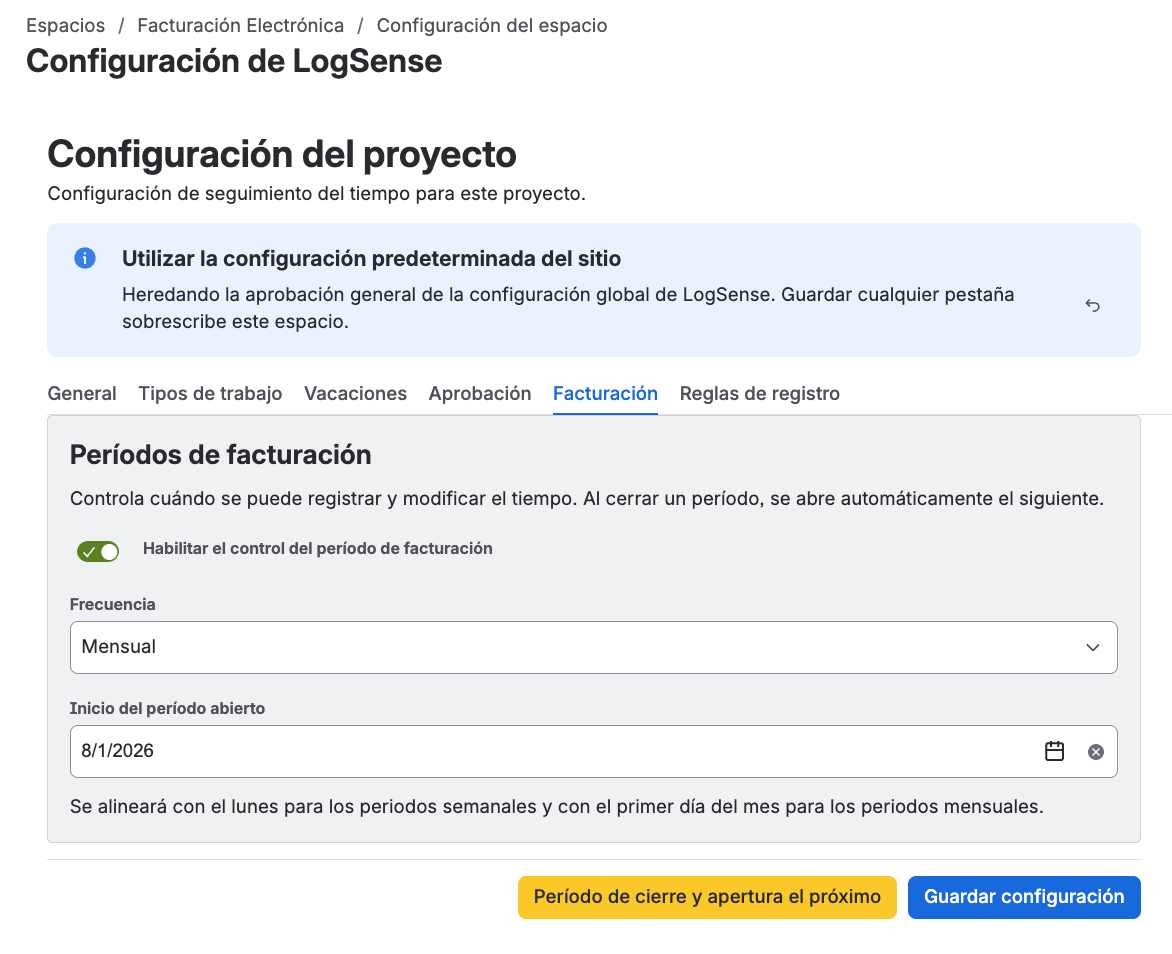
Task: Select the Vacaciones tab
Action: point(355,394)
